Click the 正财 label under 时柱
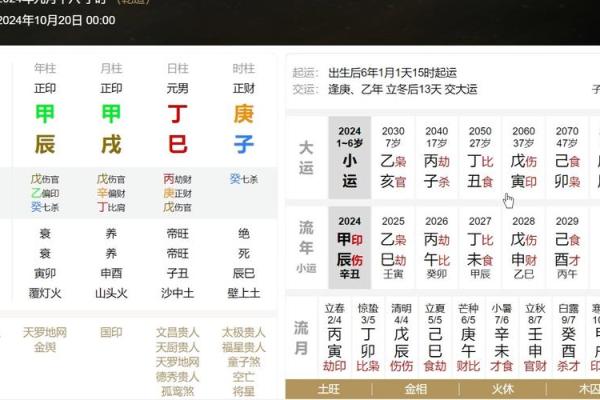 pos(243,88)
